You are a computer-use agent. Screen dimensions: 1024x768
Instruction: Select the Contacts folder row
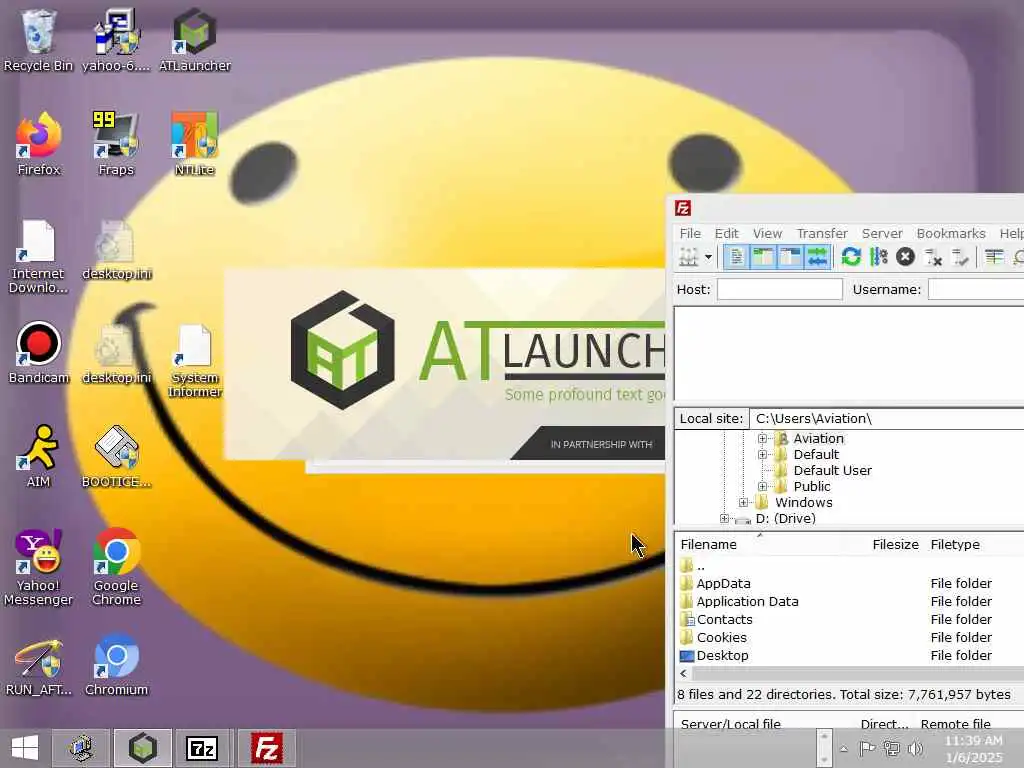(850, 619)
